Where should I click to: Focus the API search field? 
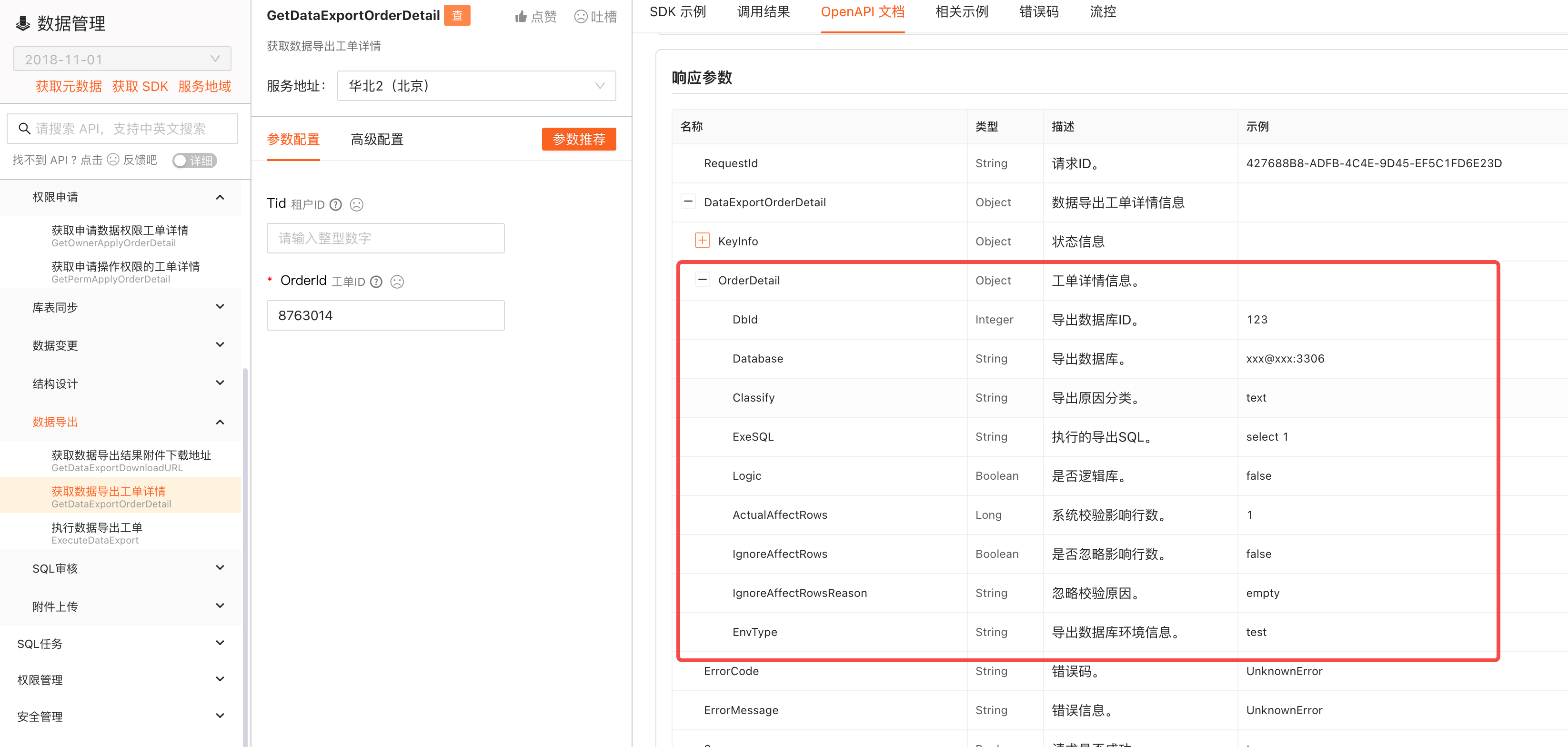pyautogui.click(x=122, y=129)
